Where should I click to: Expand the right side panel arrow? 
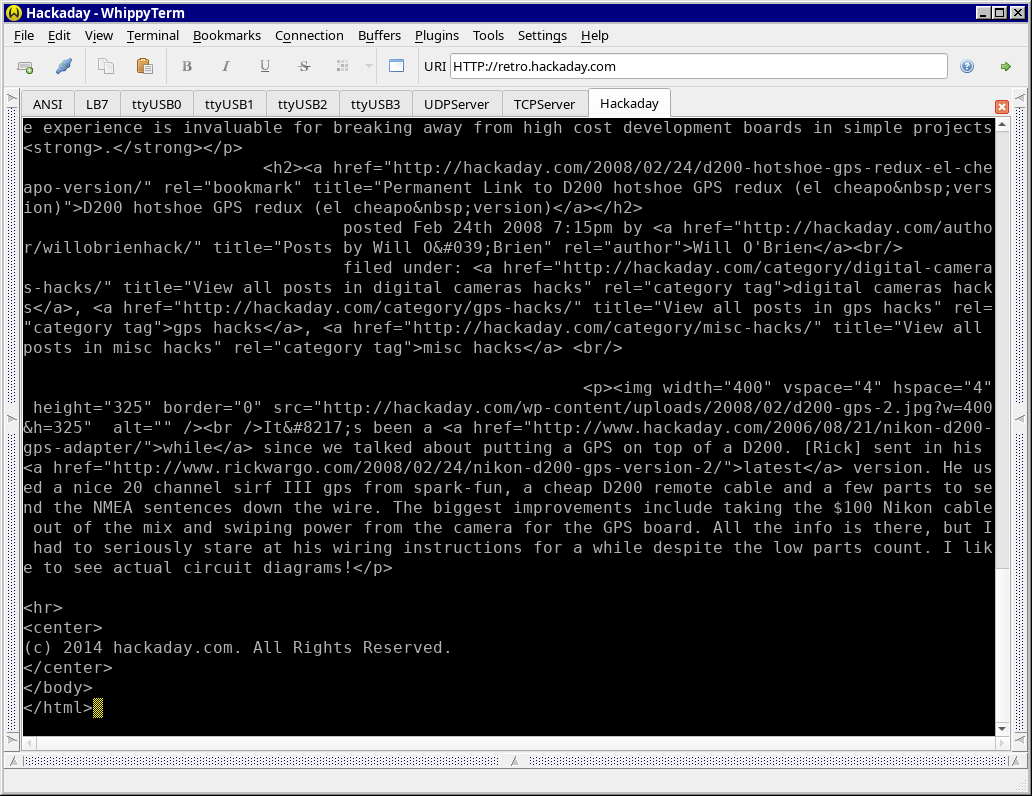click(1020, 100)
